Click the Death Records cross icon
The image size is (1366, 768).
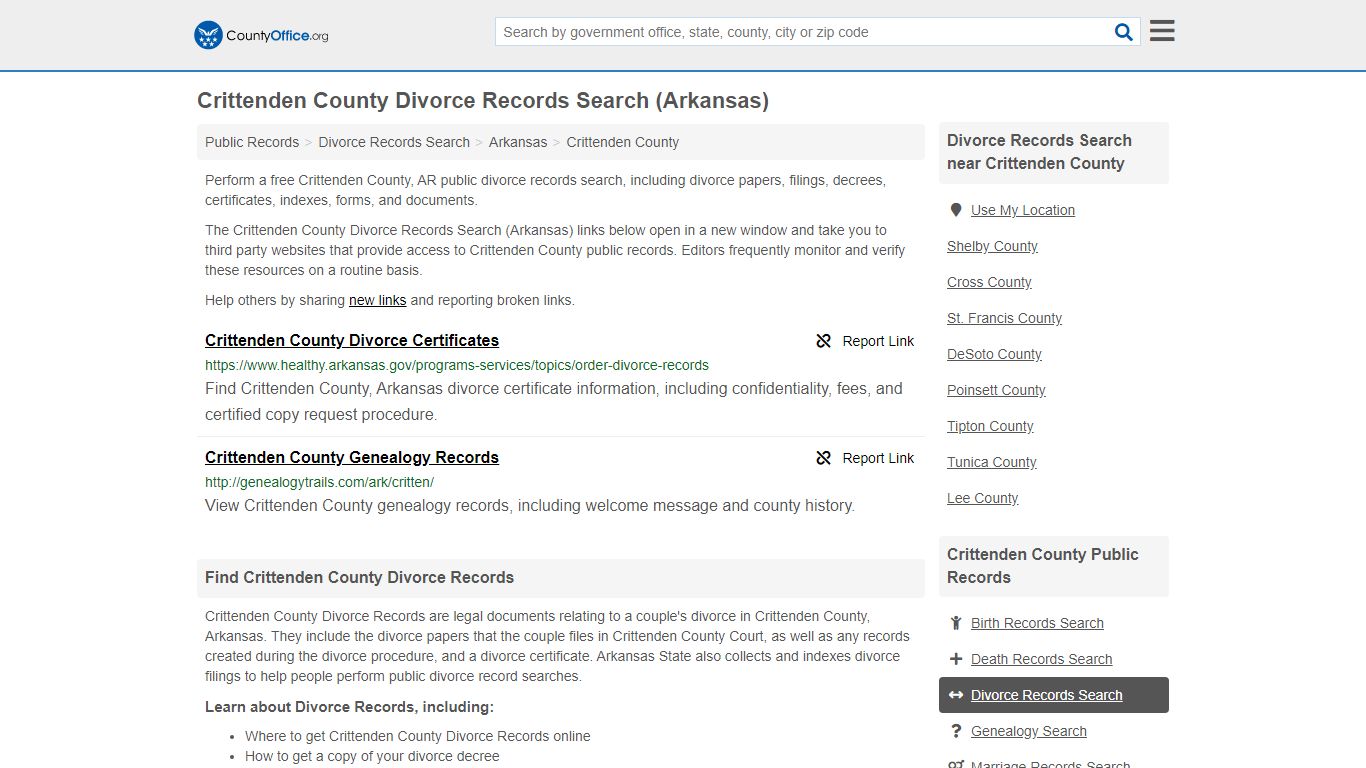pyautogui.click(x=956, y=659)
